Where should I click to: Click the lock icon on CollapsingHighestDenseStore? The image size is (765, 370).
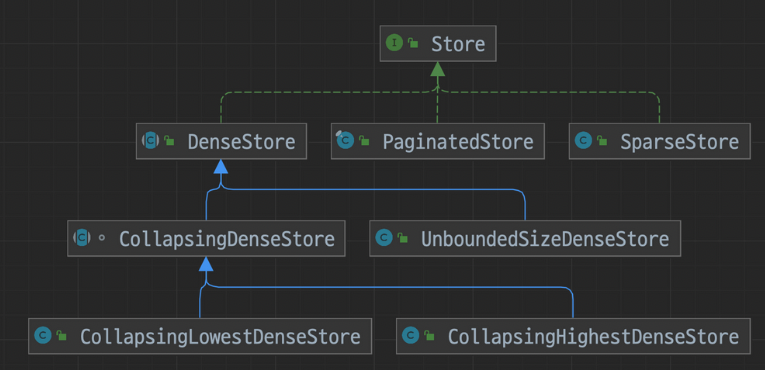tap(429, 336)
